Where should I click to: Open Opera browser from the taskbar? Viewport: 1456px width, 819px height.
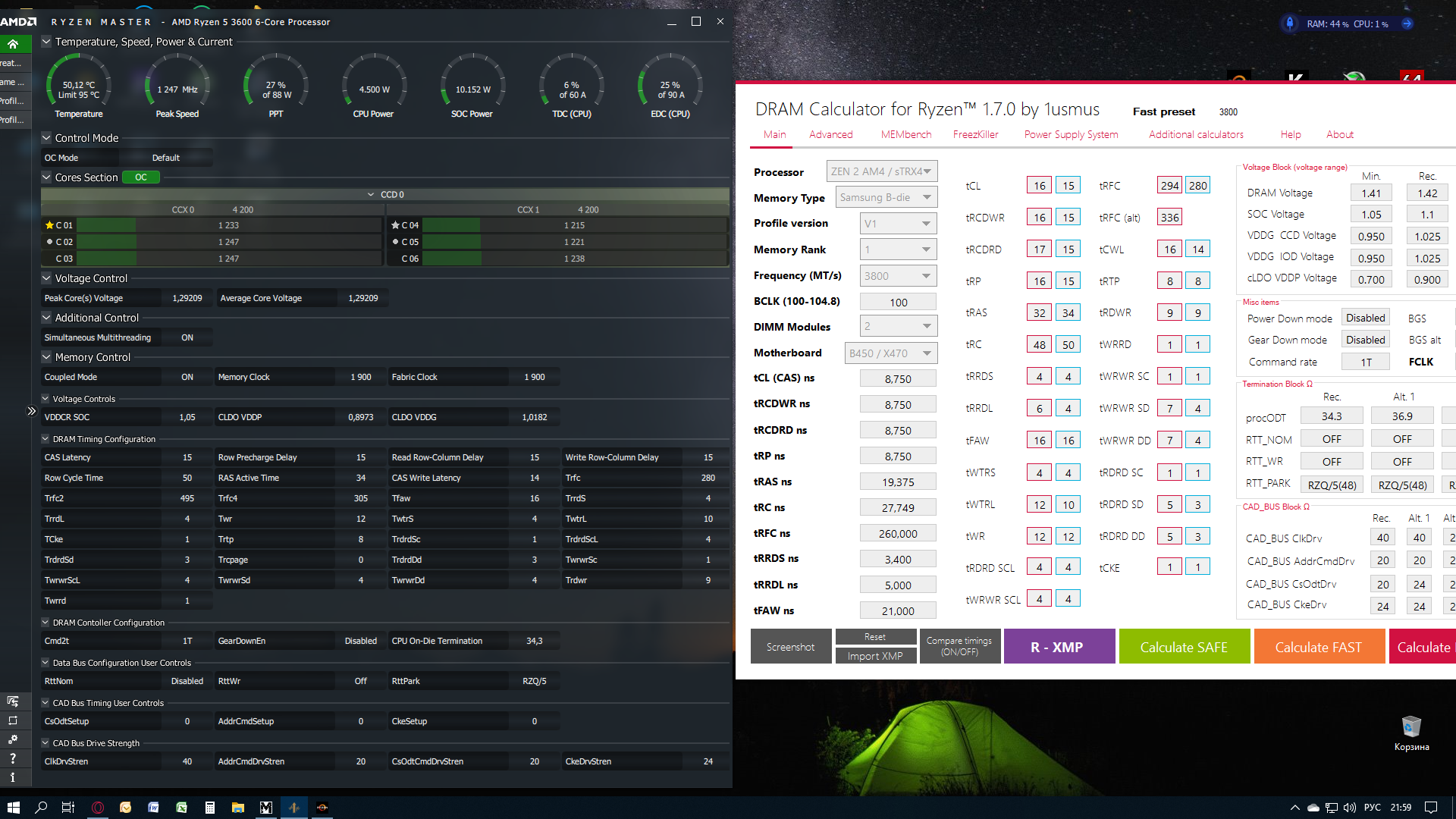(98, 808)
